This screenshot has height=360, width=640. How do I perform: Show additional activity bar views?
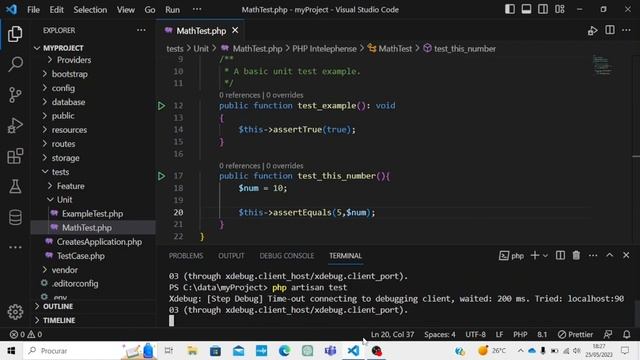coord(15,247)
